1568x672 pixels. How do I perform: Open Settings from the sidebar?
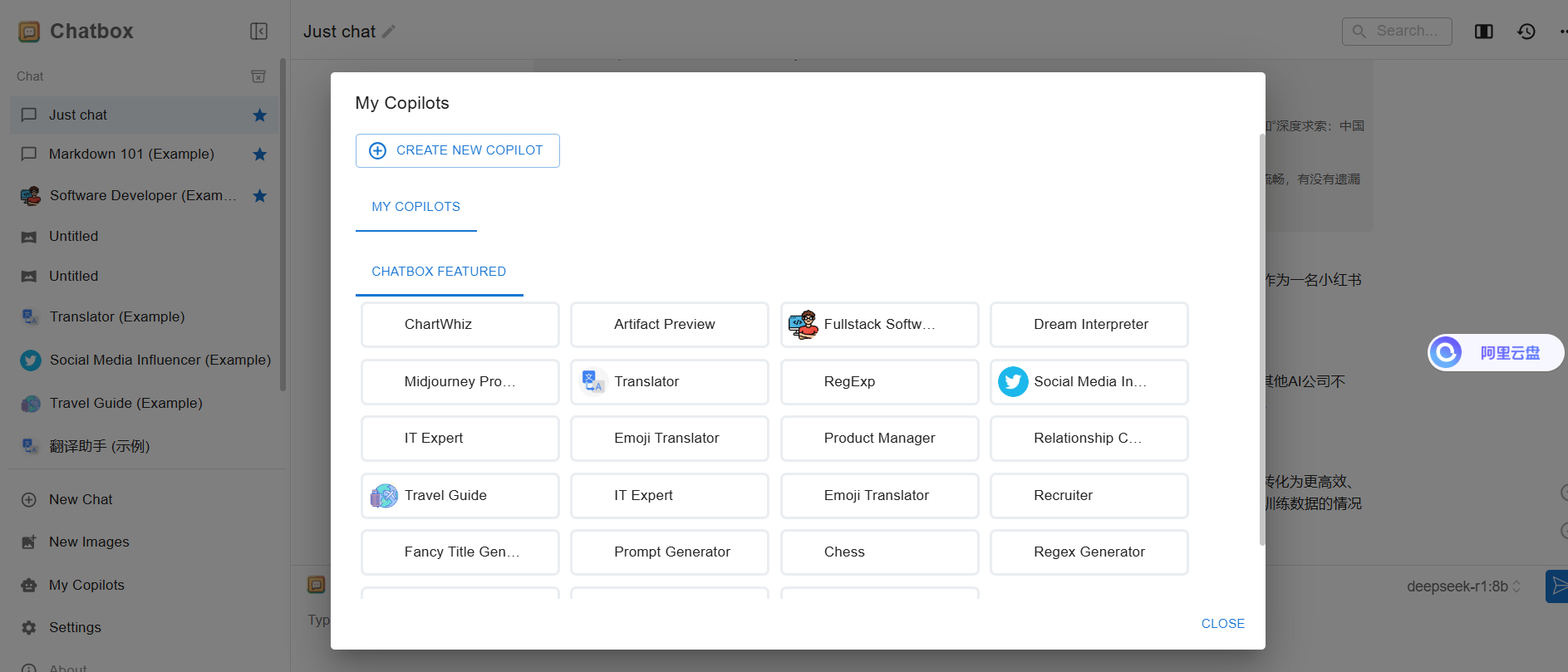pyautogui.click(x=144, y=628)
